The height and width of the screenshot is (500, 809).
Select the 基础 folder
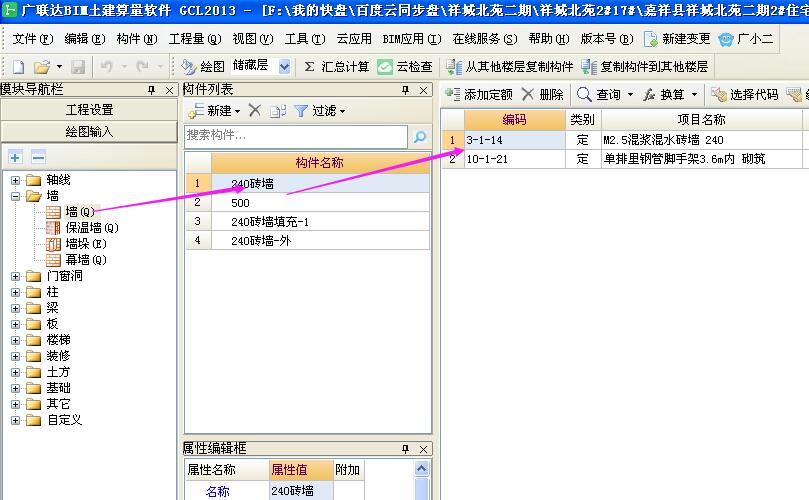tap(58, 388)
